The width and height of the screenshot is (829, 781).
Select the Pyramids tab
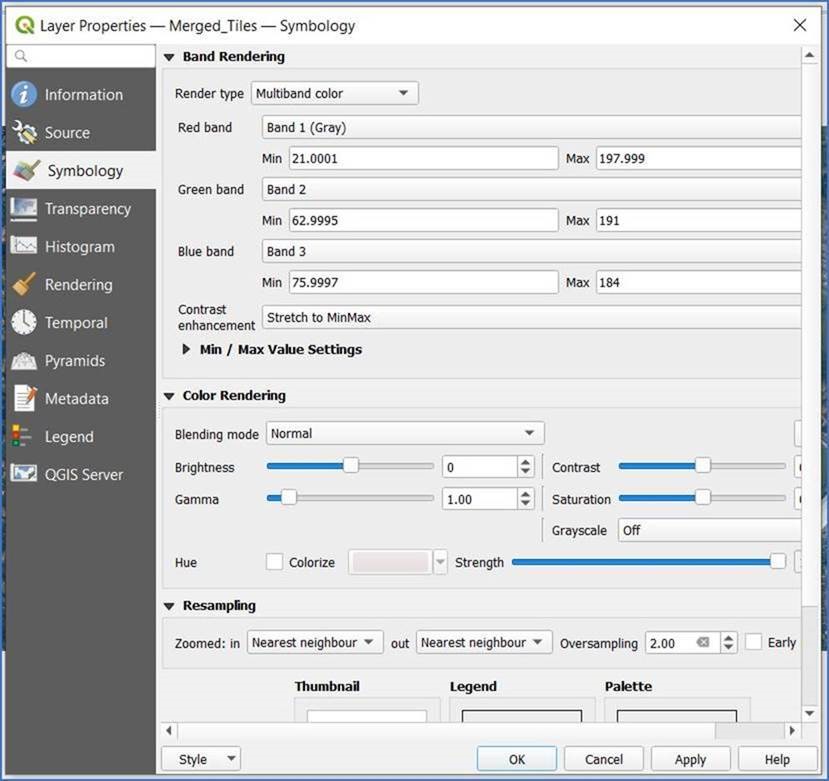point(81,361)
